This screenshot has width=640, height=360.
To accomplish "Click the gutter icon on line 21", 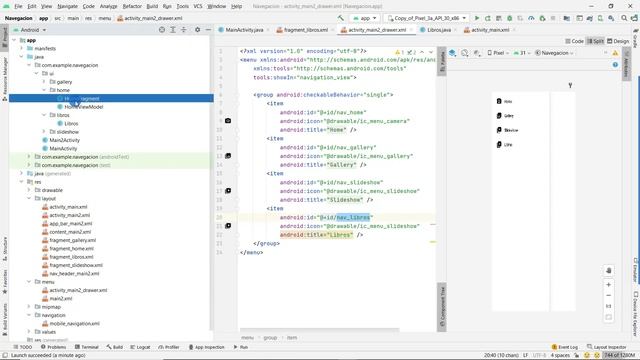I will (x=228, y=226).
